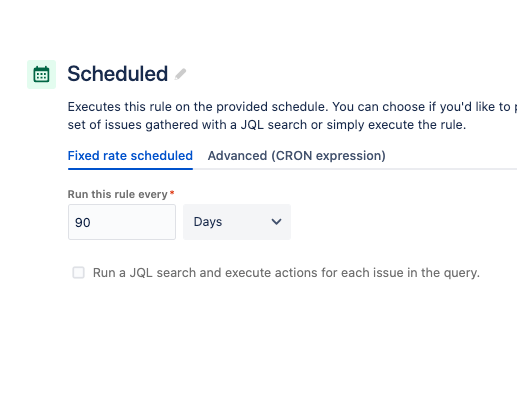Focus the interval input showing 90
Viewport: 517px width, 411px height.
coord(122,222)
